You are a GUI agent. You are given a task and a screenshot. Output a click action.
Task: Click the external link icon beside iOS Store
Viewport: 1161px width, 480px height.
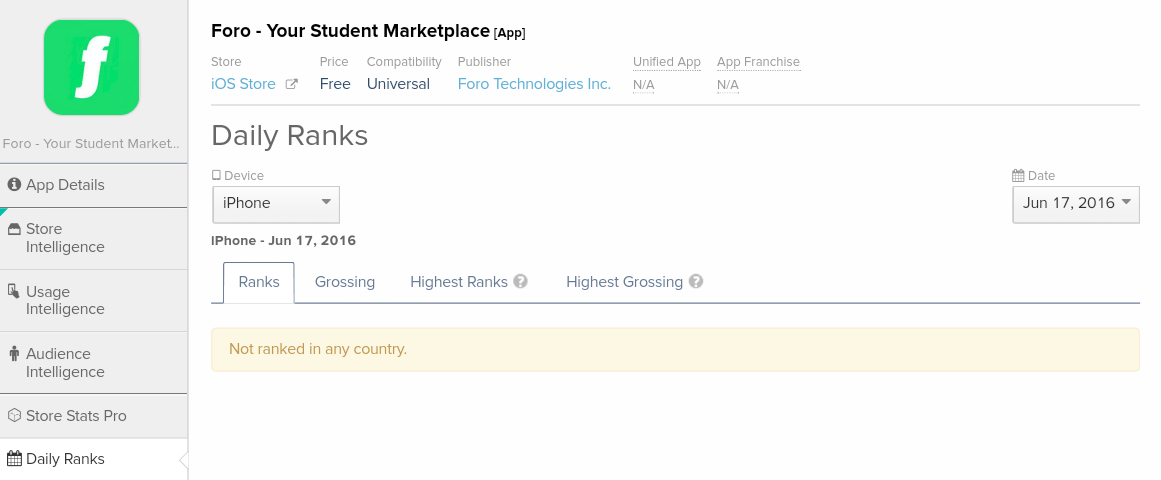[x=292, y=85]
